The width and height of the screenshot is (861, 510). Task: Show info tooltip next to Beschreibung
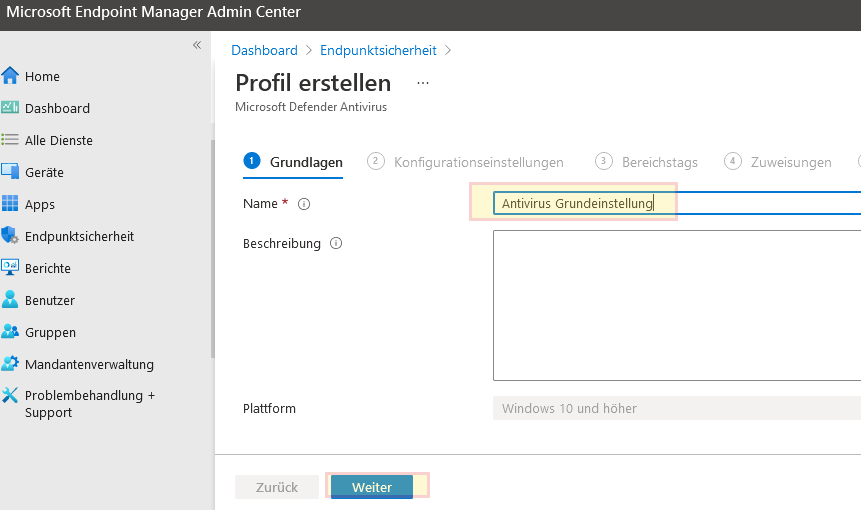336,243
